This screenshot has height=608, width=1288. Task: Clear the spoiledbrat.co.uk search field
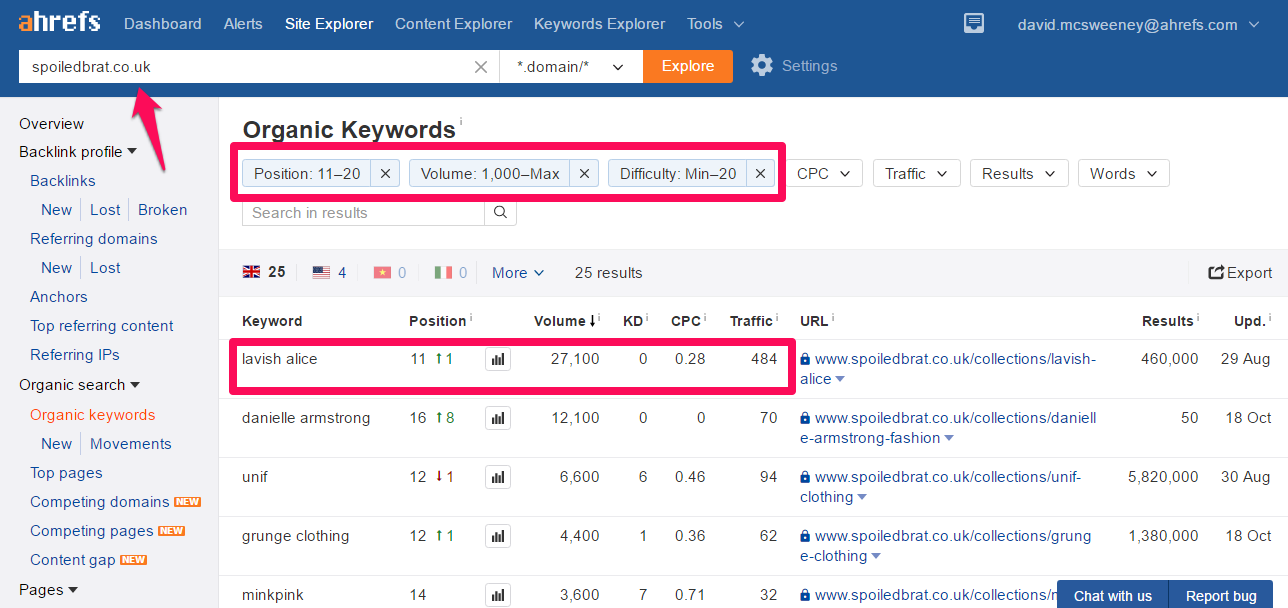(x=481, y=67)
